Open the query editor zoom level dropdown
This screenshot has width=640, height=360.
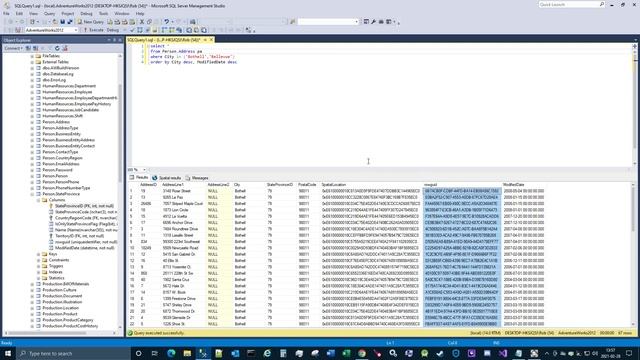(x=144, y=170)
